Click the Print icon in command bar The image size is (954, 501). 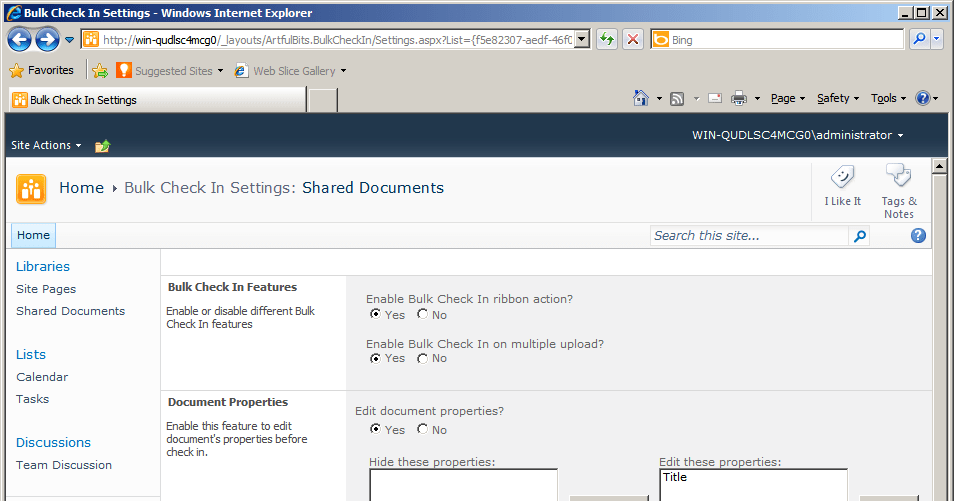pos(739,98)
